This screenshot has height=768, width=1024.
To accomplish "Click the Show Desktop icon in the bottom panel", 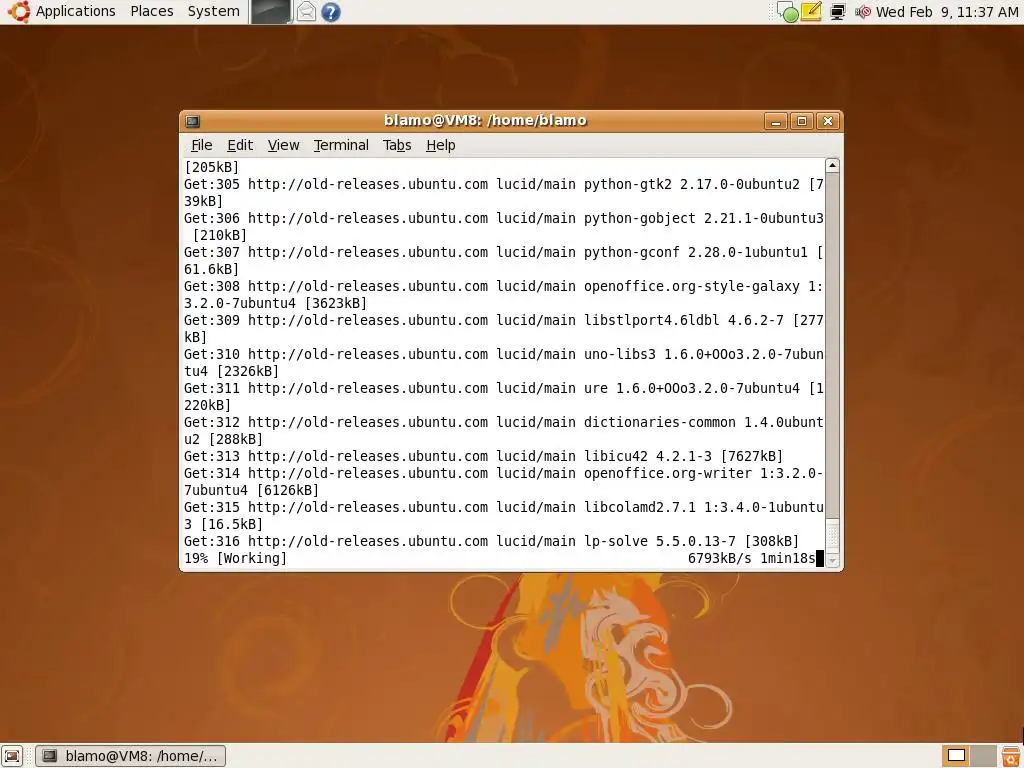I will point(12,756).
